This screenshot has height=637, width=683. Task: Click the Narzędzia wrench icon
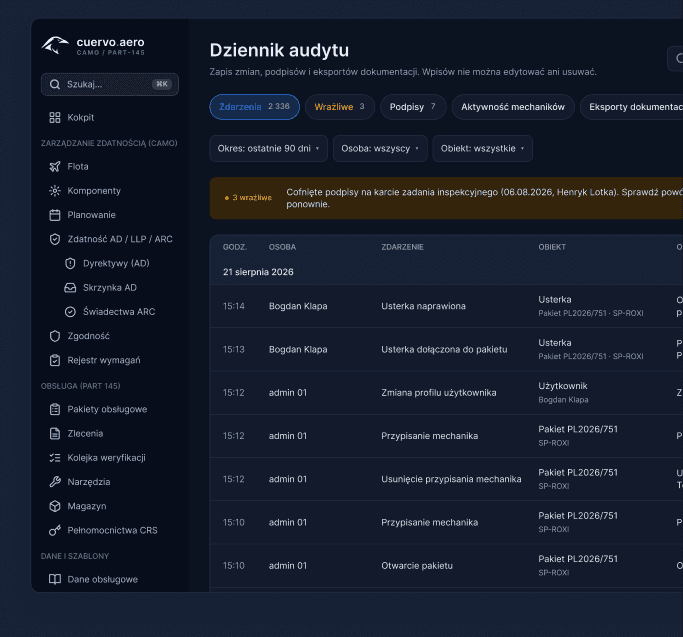[x=55, y=482]
